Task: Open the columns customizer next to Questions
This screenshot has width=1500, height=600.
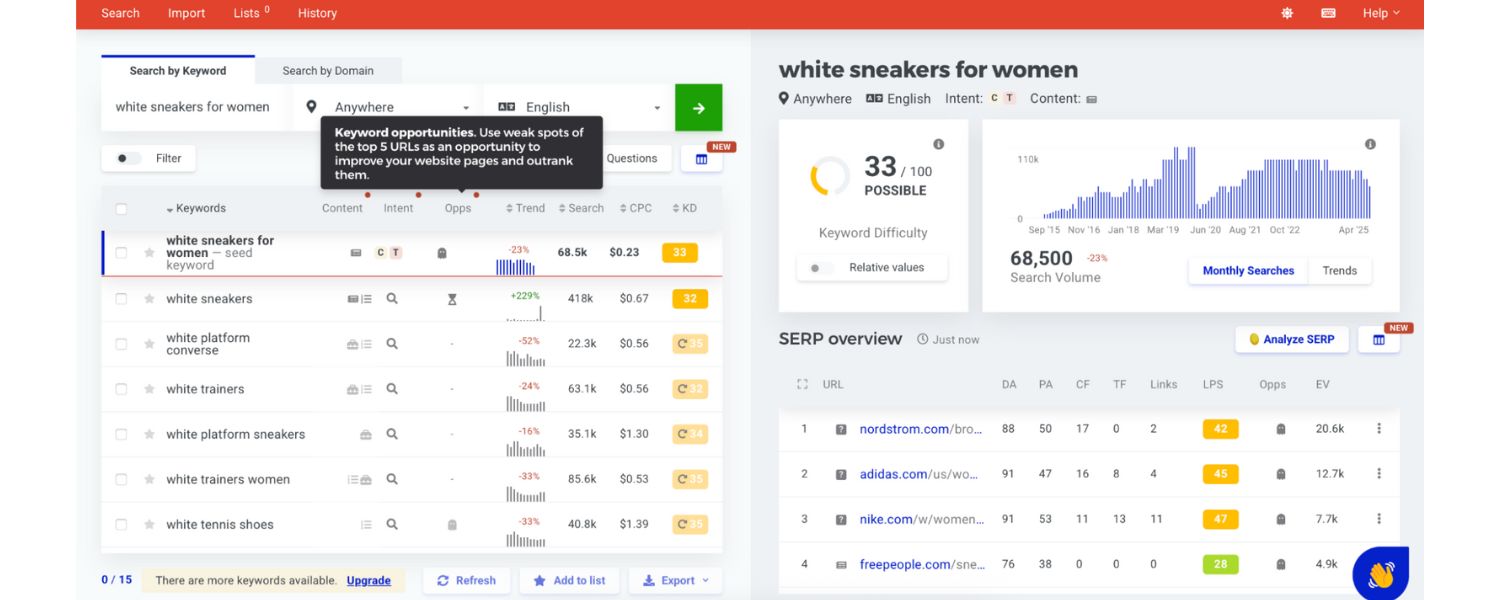Action: pos(700,158)
